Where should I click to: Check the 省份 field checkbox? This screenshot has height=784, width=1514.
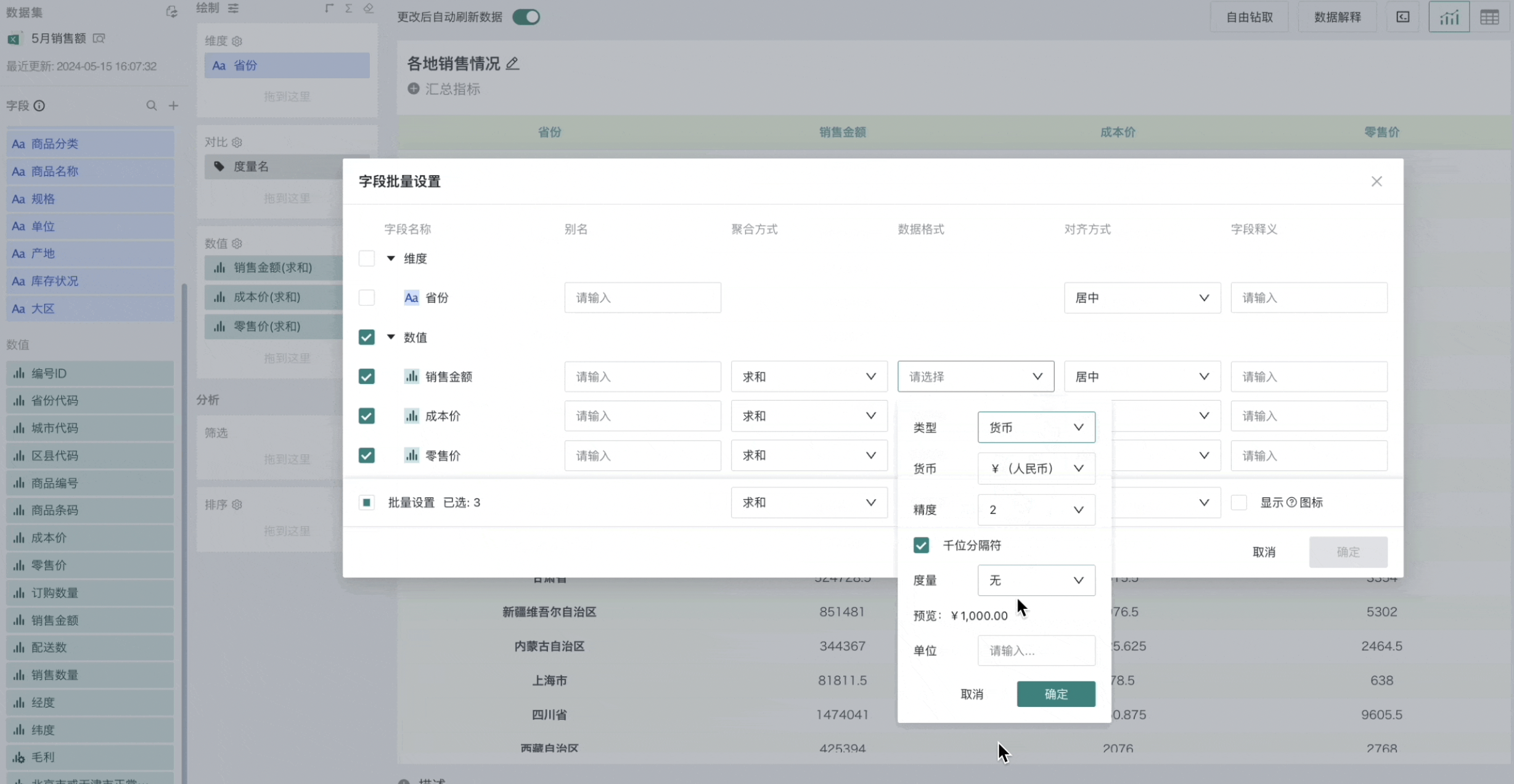pos(366,298)
